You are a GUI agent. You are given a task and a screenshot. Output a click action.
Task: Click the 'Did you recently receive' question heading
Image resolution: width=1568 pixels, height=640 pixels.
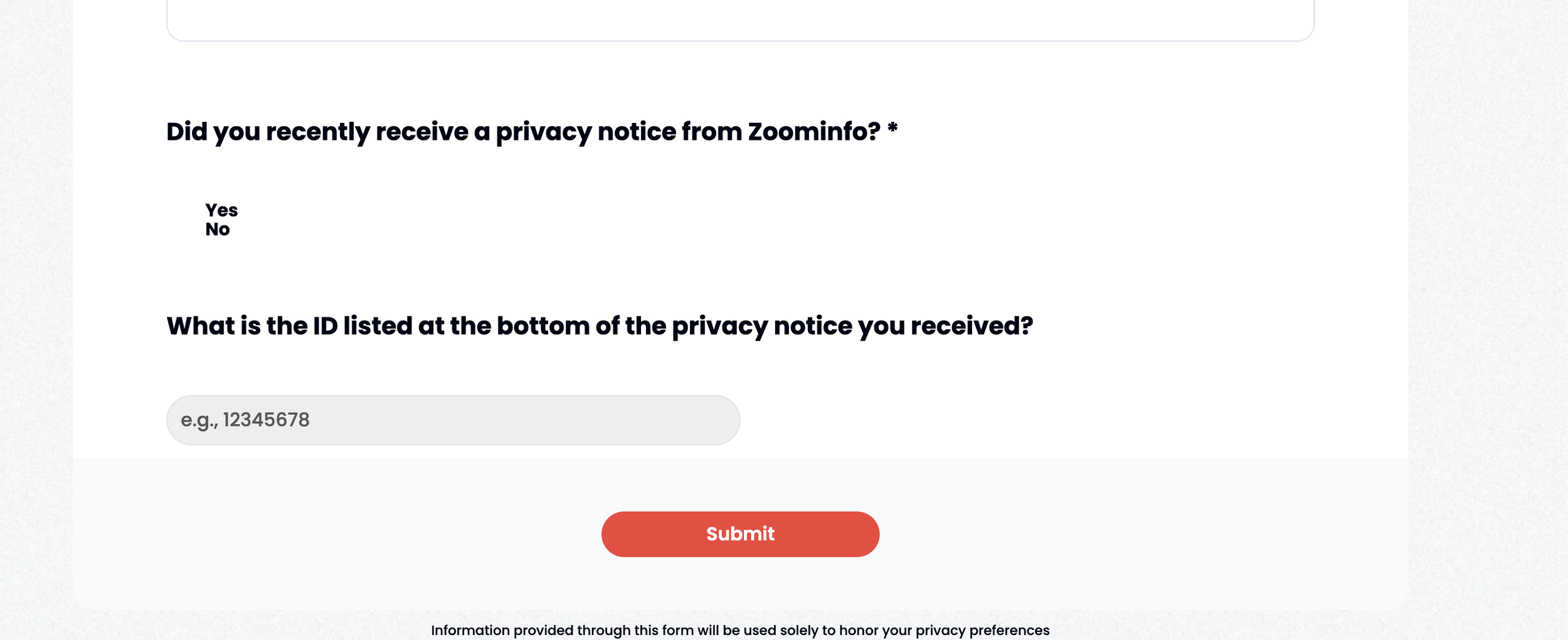point(524,132)
